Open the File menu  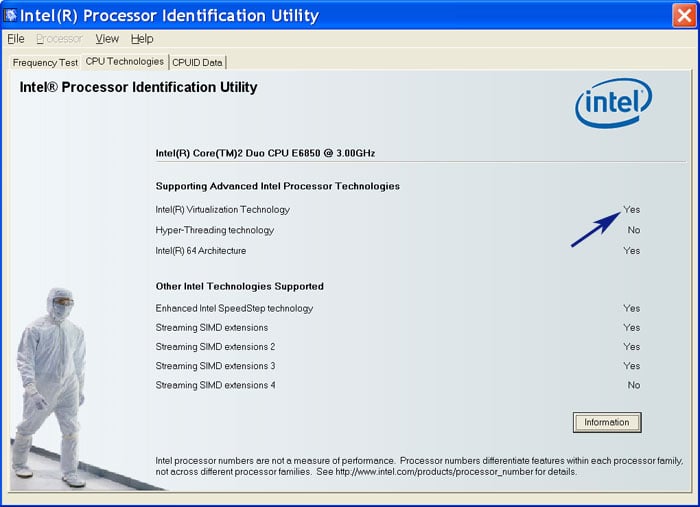point(16,39)
